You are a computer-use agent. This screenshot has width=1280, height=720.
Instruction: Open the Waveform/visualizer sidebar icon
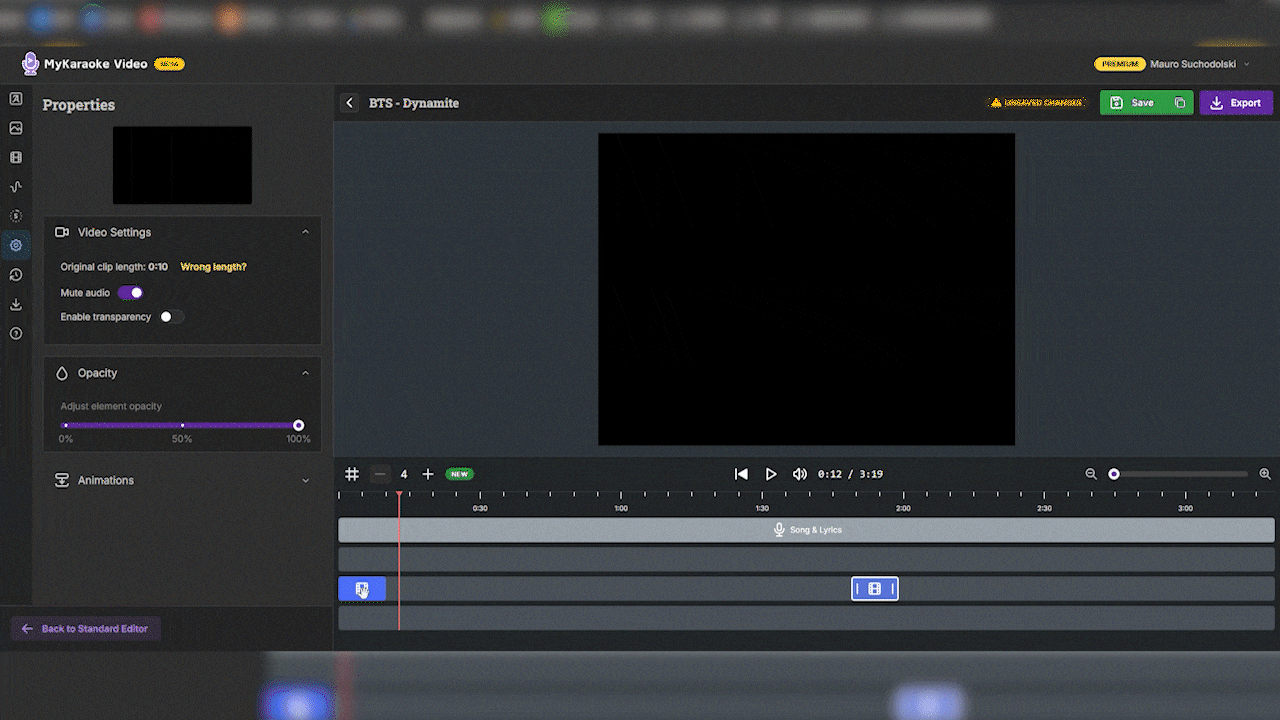point(16,186)
